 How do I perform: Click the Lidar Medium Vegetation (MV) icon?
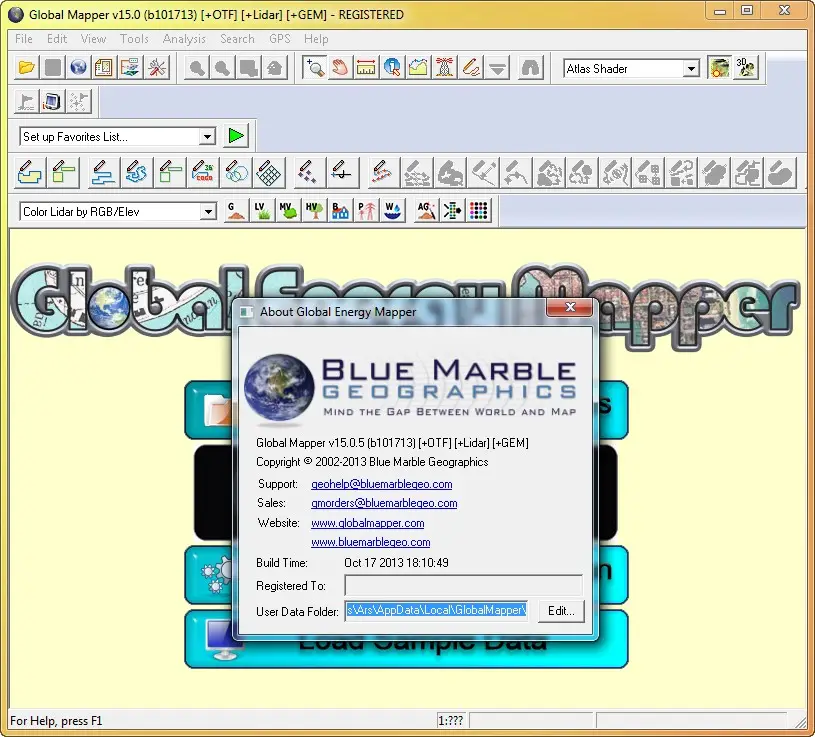[288, 210]
